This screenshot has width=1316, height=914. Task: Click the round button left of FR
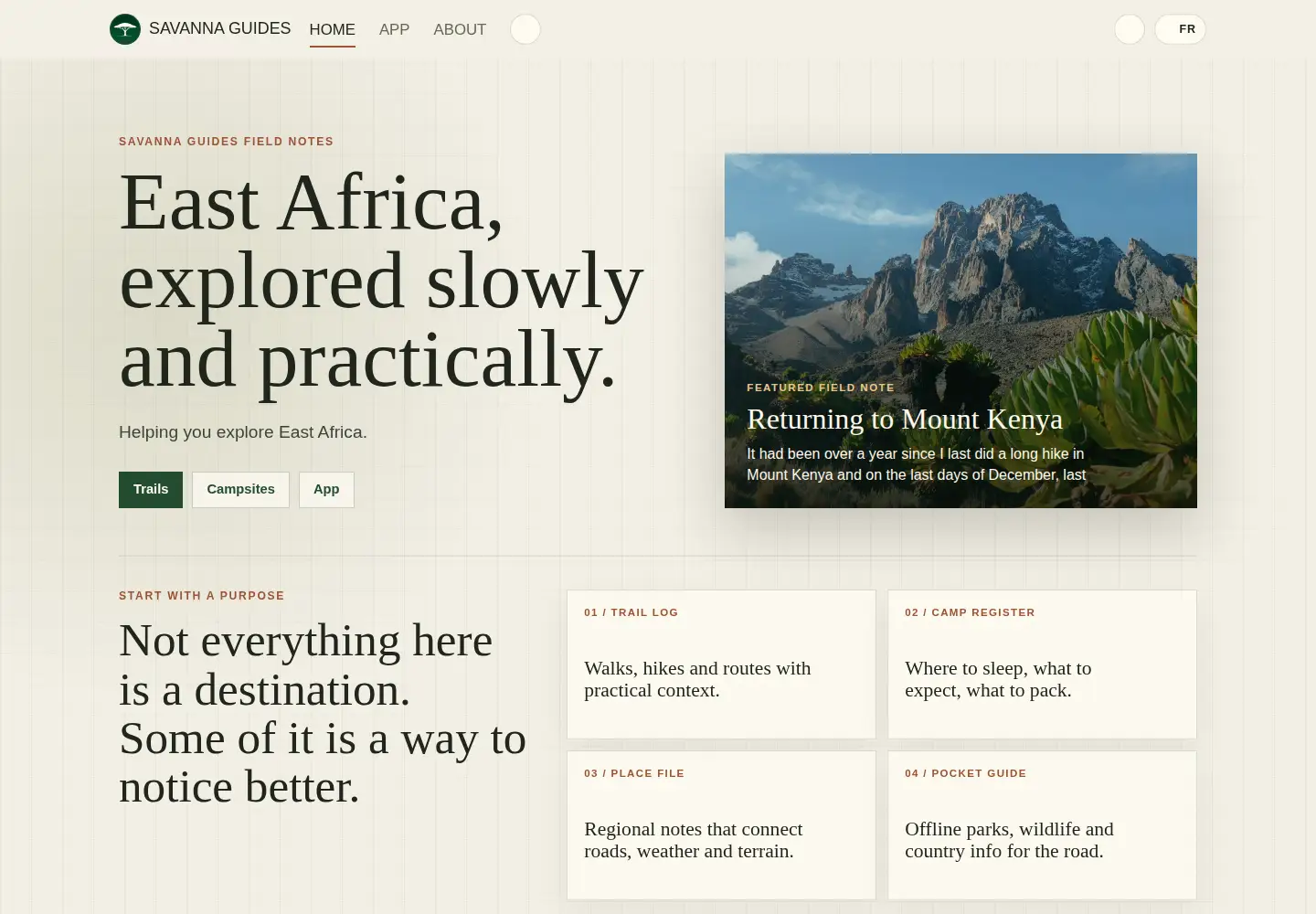pyautogui.click(x=1130, y=29)
